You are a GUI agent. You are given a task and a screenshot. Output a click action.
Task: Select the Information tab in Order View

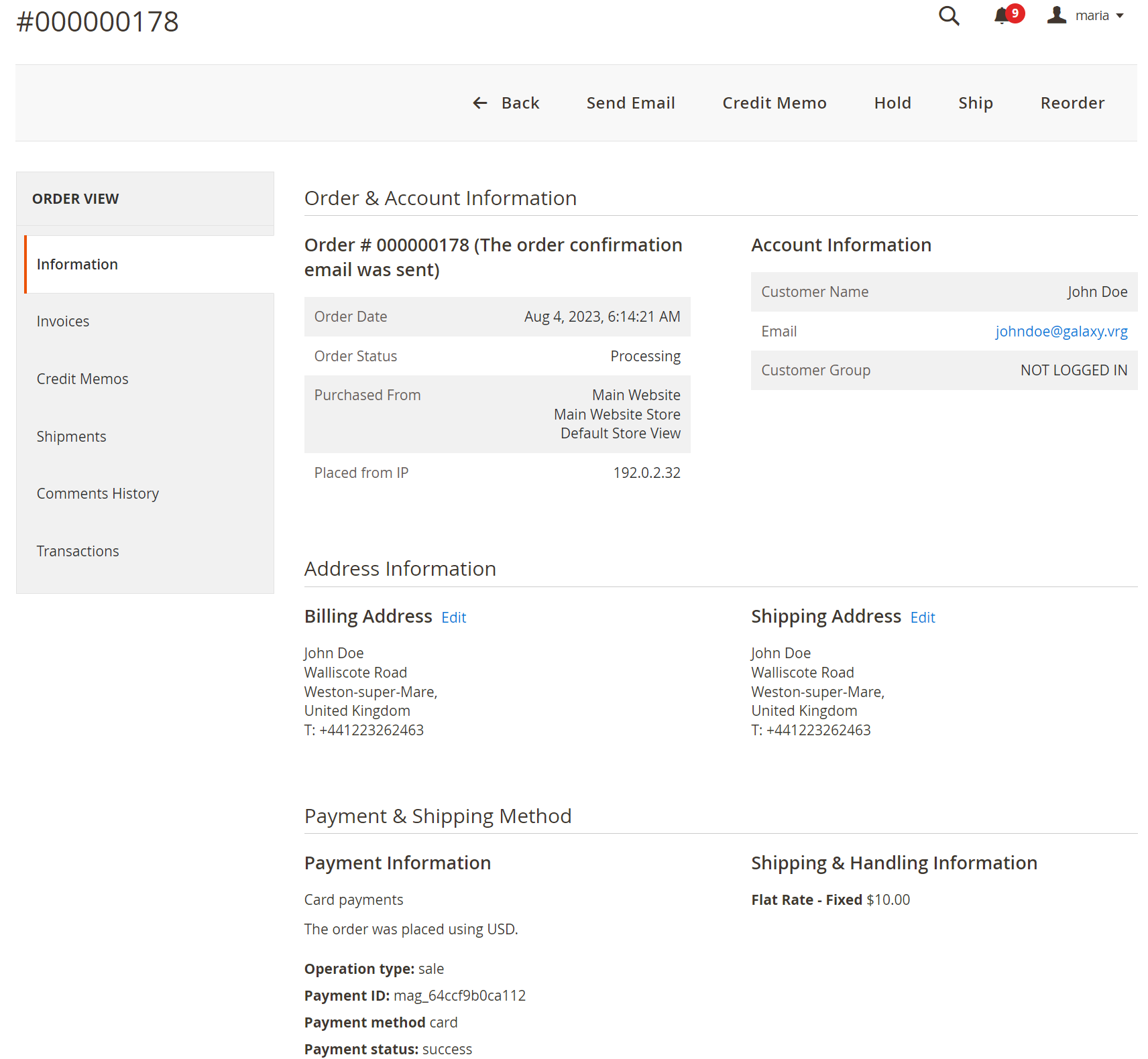77,264
